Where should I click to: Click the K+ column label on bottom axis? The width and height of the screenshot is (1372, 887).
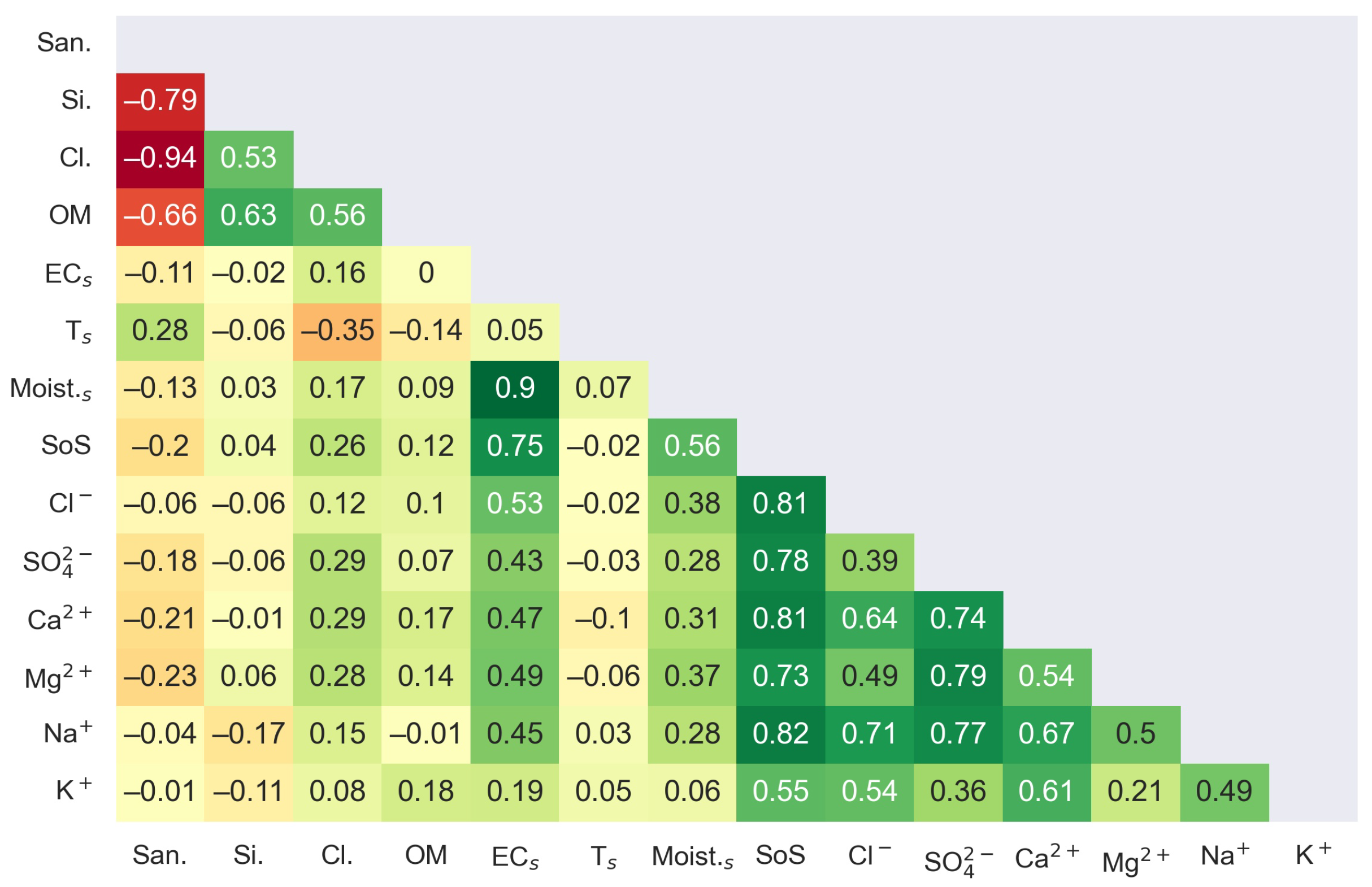point(1313,855)
